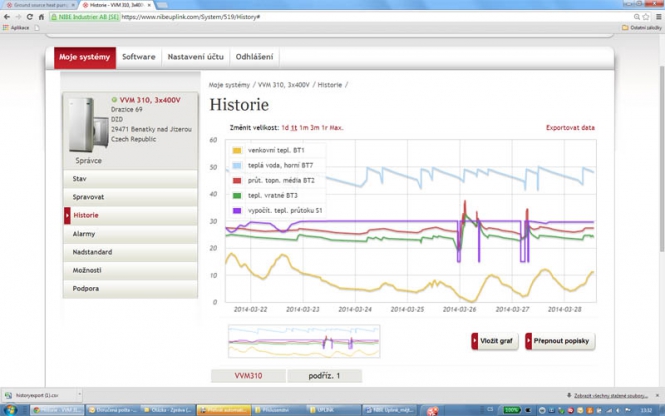Reload the page with the refresh icon
The width and height of the screenshot is (665, 416).
point(30,17)
